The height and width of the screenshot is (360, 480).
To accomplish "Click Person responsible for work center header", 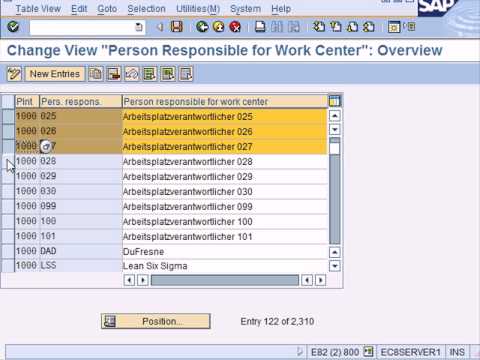I will [x=225, y=102].
